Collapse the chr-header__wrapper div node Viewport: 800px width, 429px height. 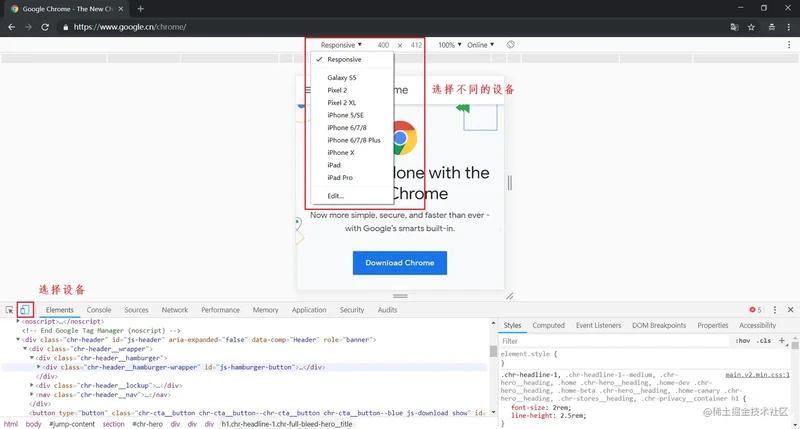24,348
